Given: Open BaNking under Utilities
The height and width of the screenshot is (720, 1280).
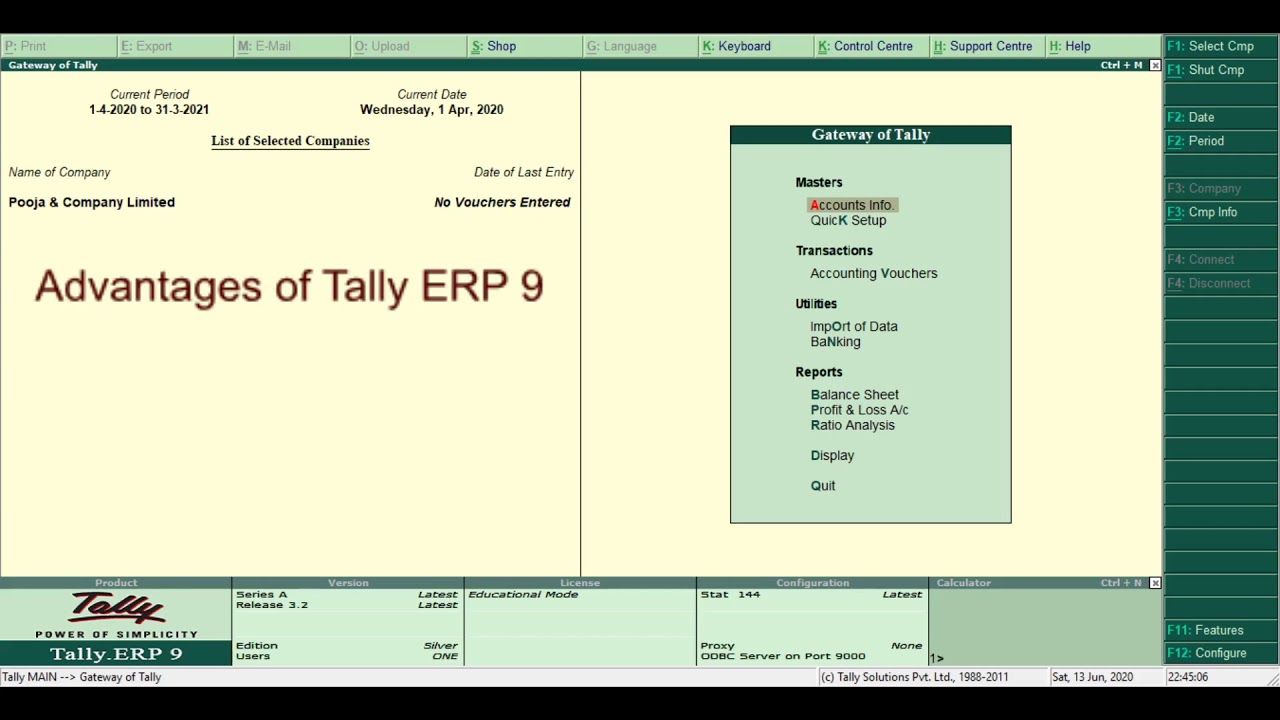Looking at the screenshot, I should [835, 342].
